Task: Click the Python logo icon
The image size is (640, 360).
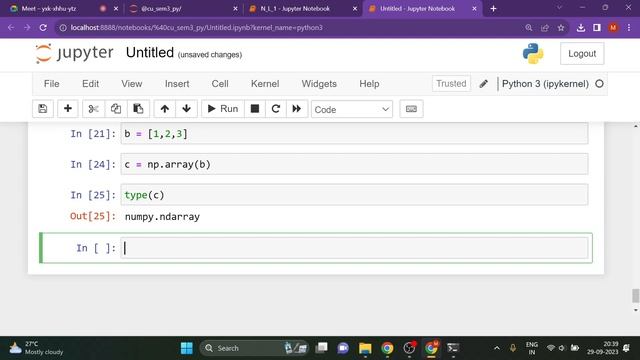Action: (533, 53)
